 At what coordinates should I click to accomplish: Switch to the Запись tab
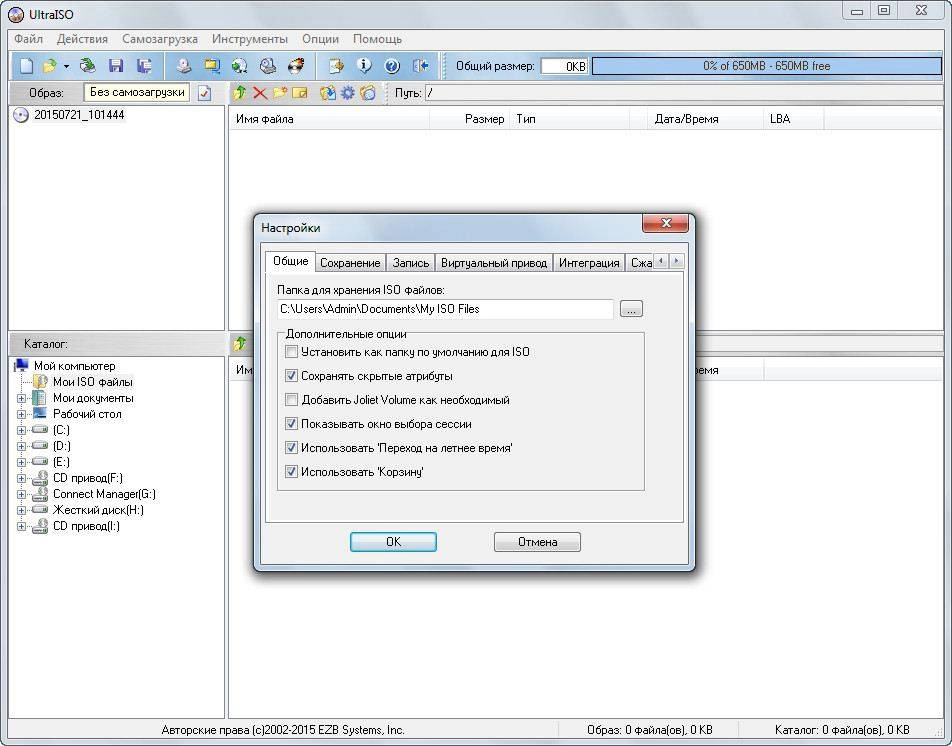[x=411, y=263]
